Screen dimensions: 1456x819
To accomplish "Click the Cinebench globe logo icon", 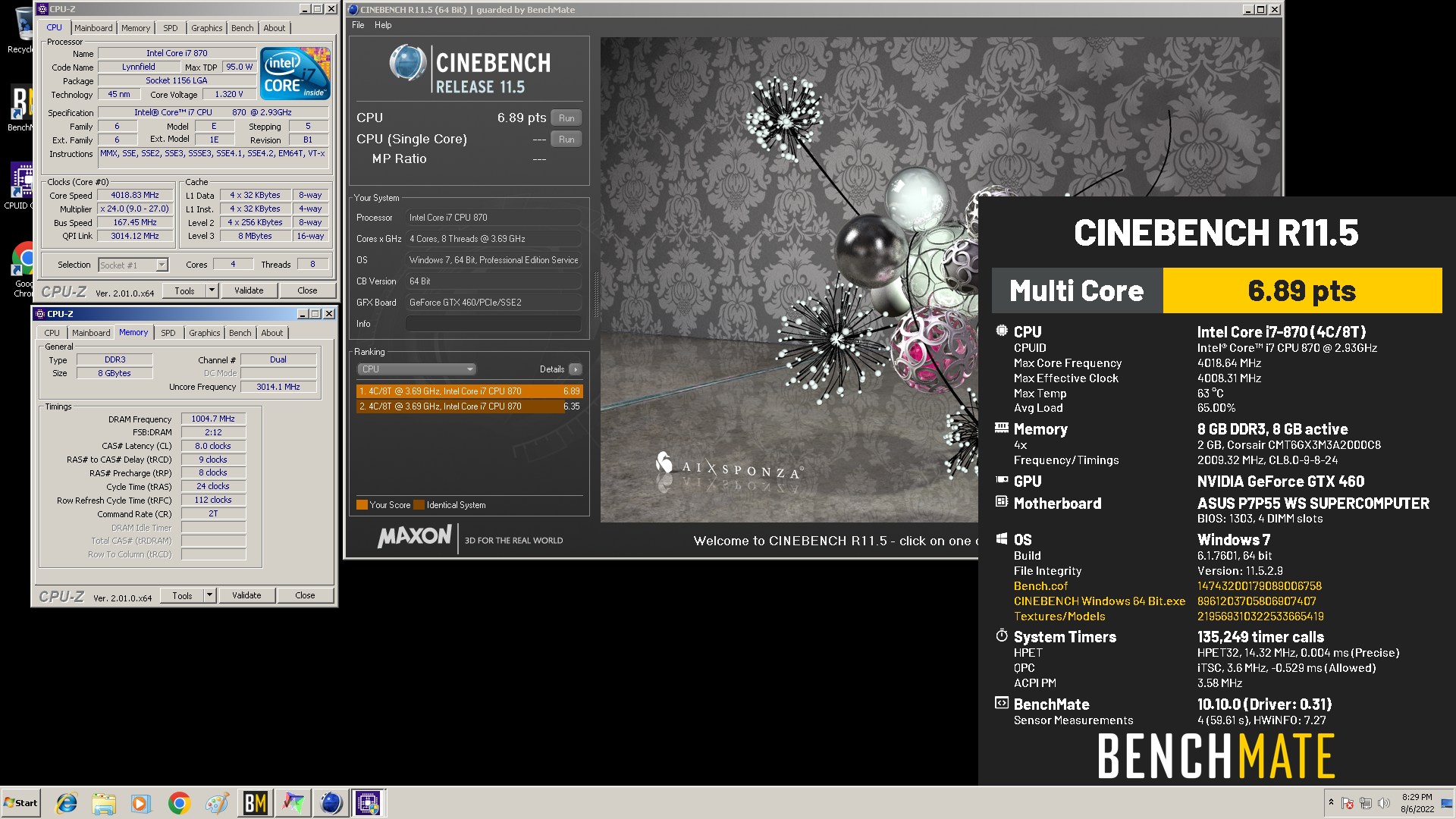I will (x=408, y=63).
